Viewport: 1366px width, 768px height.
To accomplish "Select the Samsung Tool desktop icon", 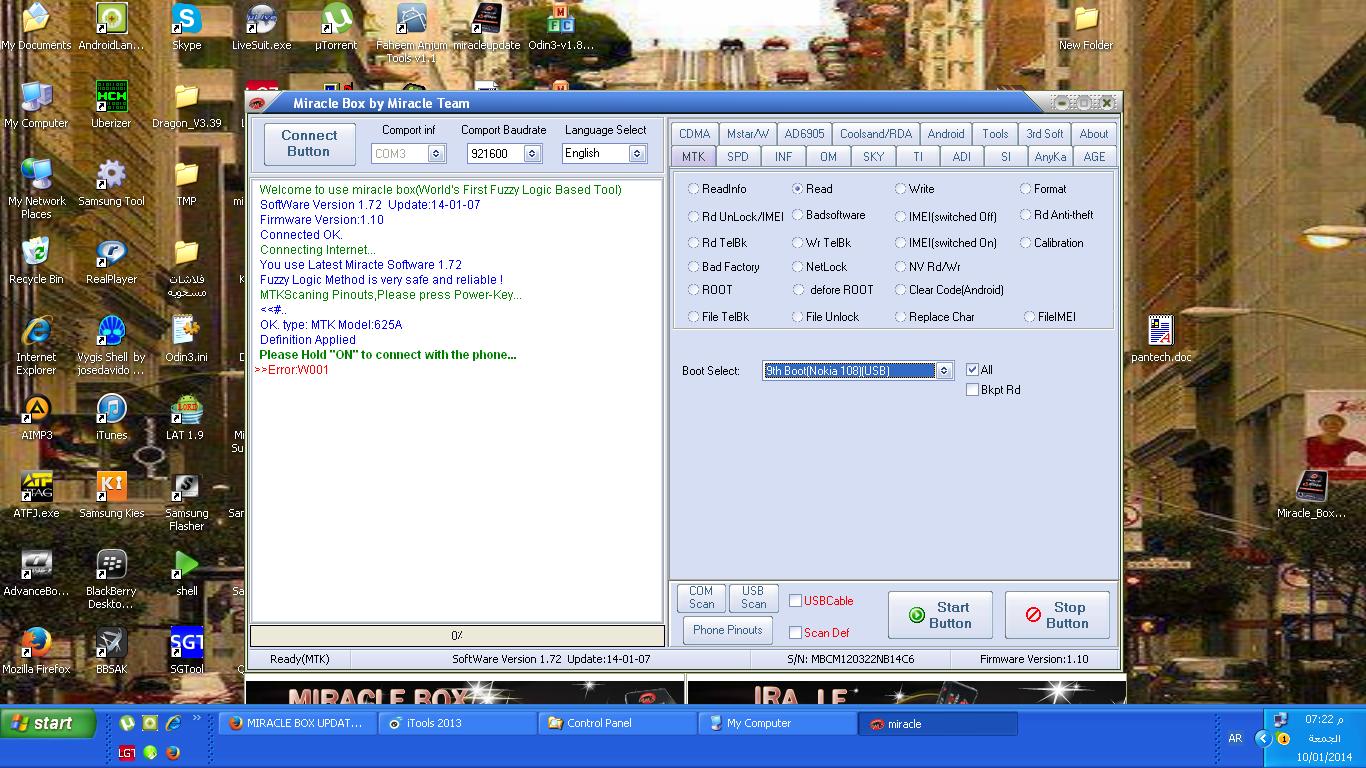I will (x=111, y=183).
